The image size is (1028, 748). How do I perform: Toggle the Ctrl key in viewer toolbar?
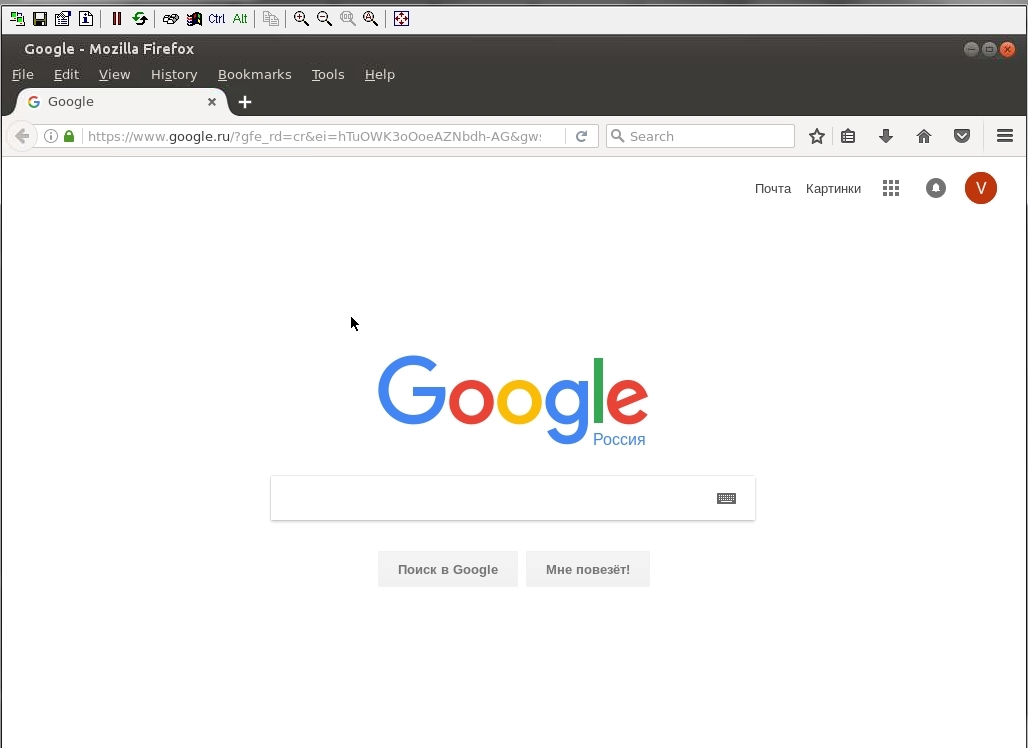tap(216, 18)
